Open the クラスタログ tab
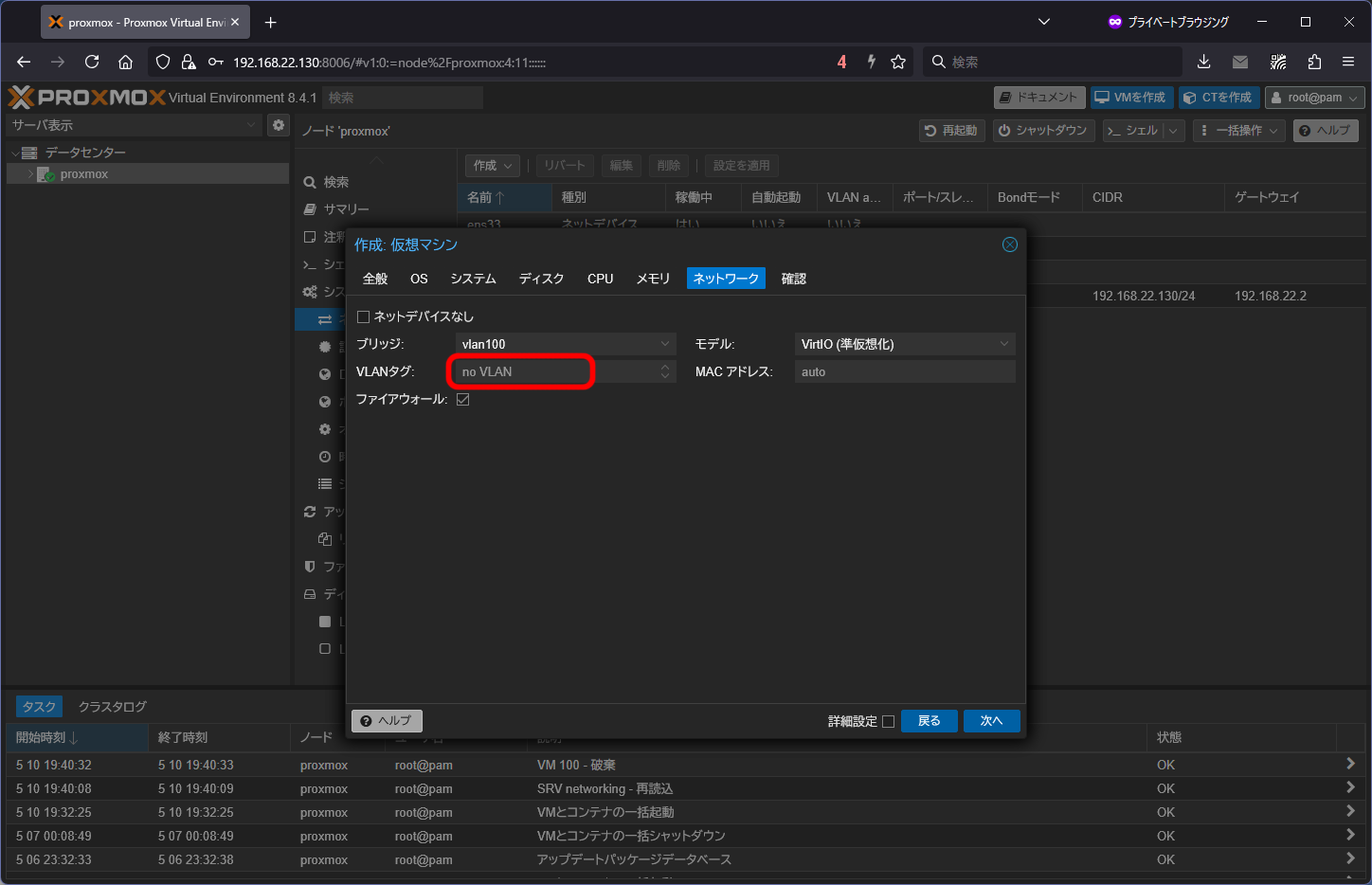This screenshot has height=885, width=1372. coord(112,707)
